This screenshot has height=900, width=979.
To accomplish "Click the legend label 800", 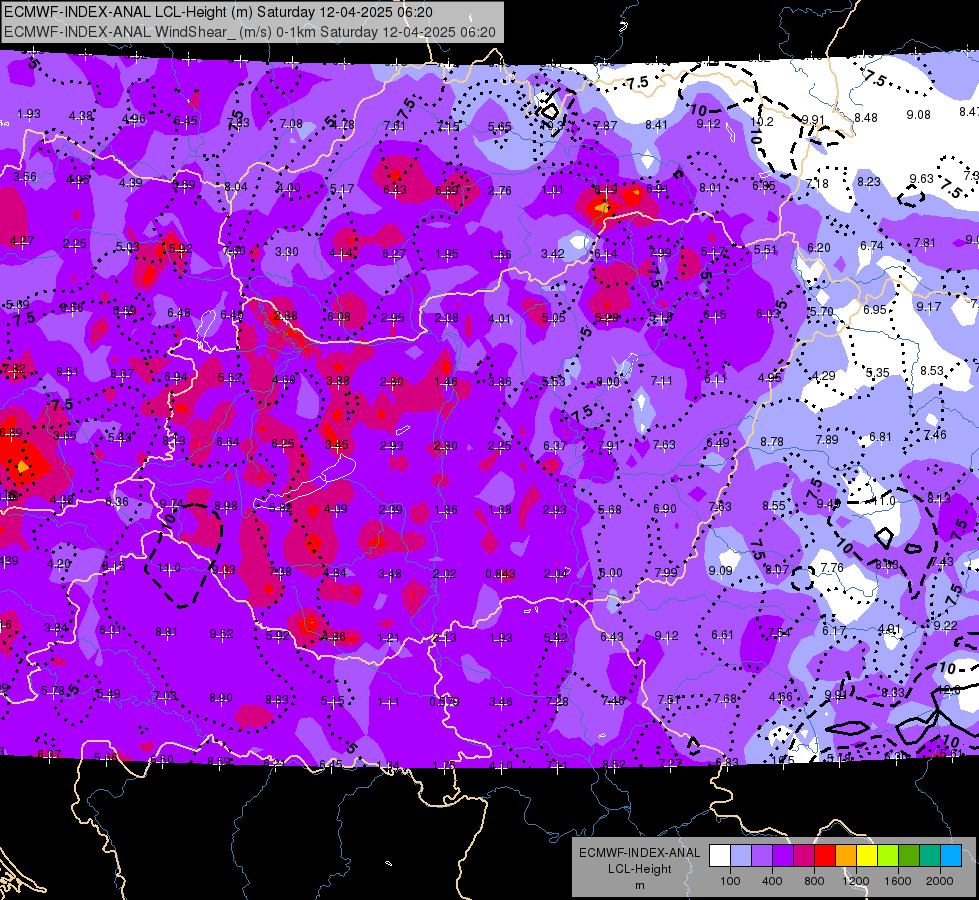I will coord(814,881).
